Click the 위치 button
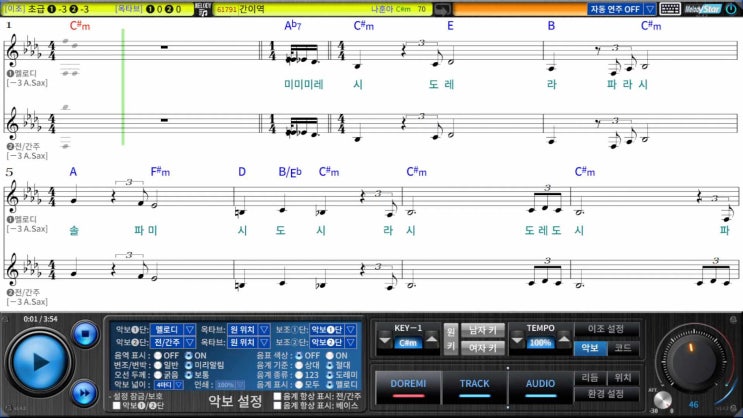 pyautogui.click(x=623, y=378)
